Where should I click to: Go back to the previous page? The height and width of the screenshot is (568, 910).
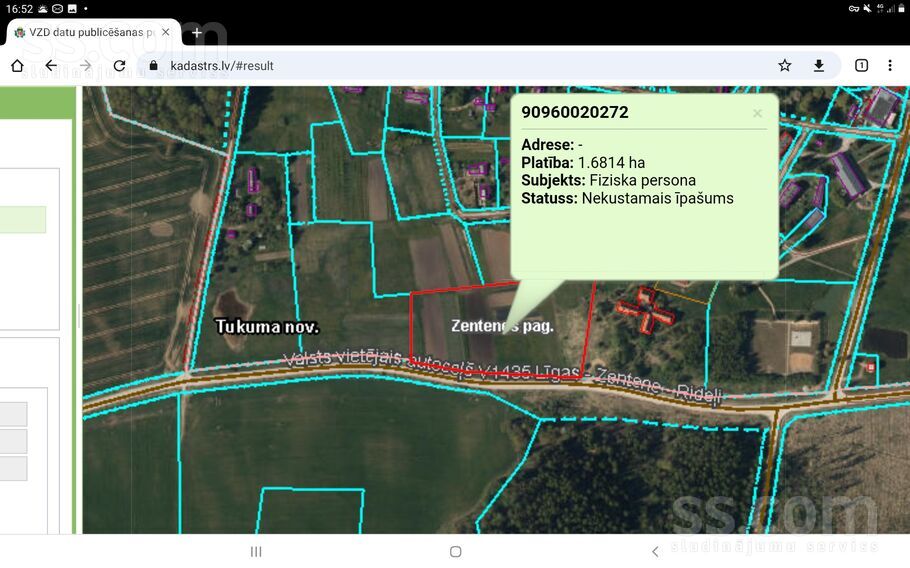point(51,66)
